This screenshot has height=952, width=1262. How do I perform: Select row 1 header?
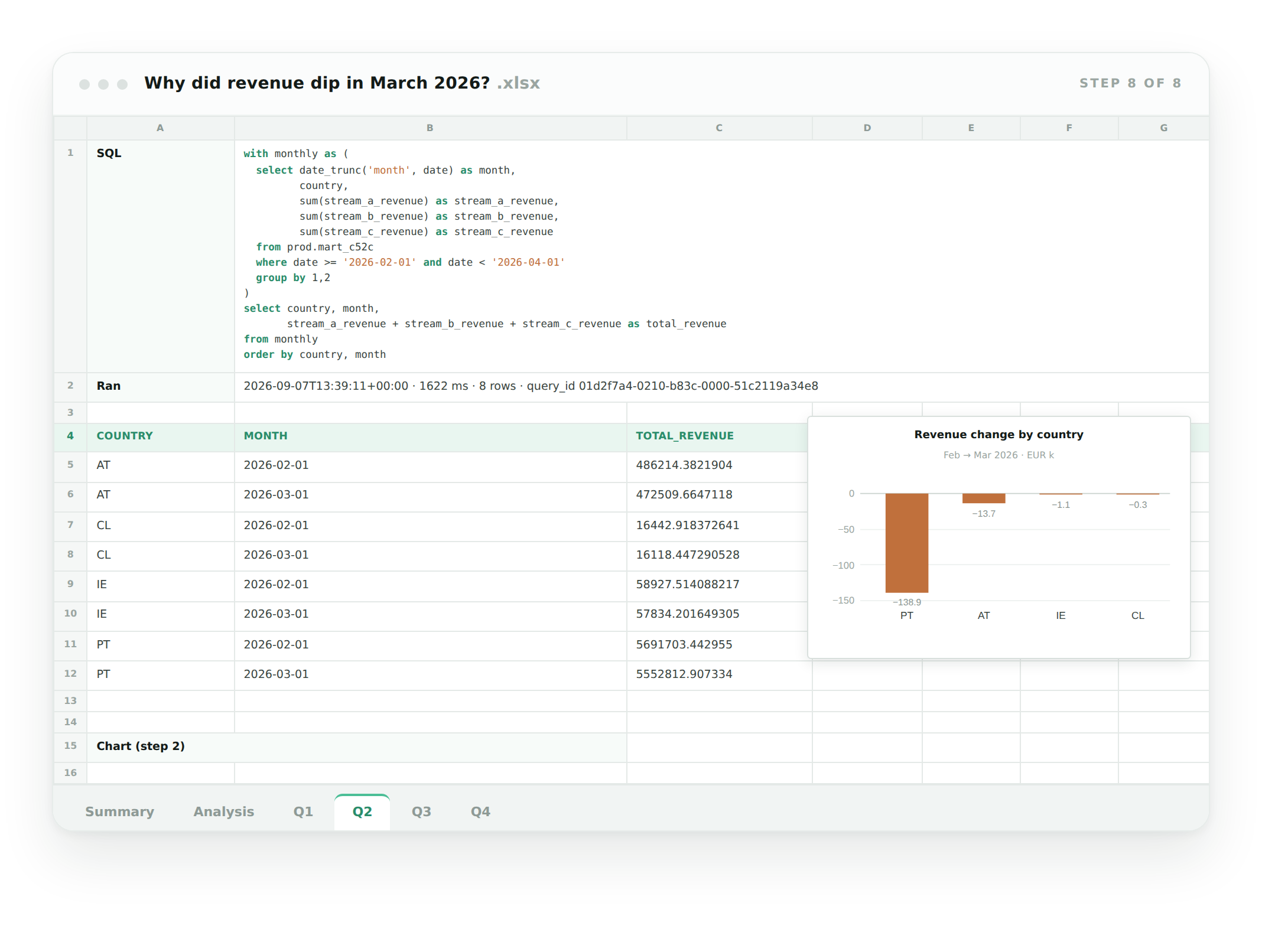point(70,256)
